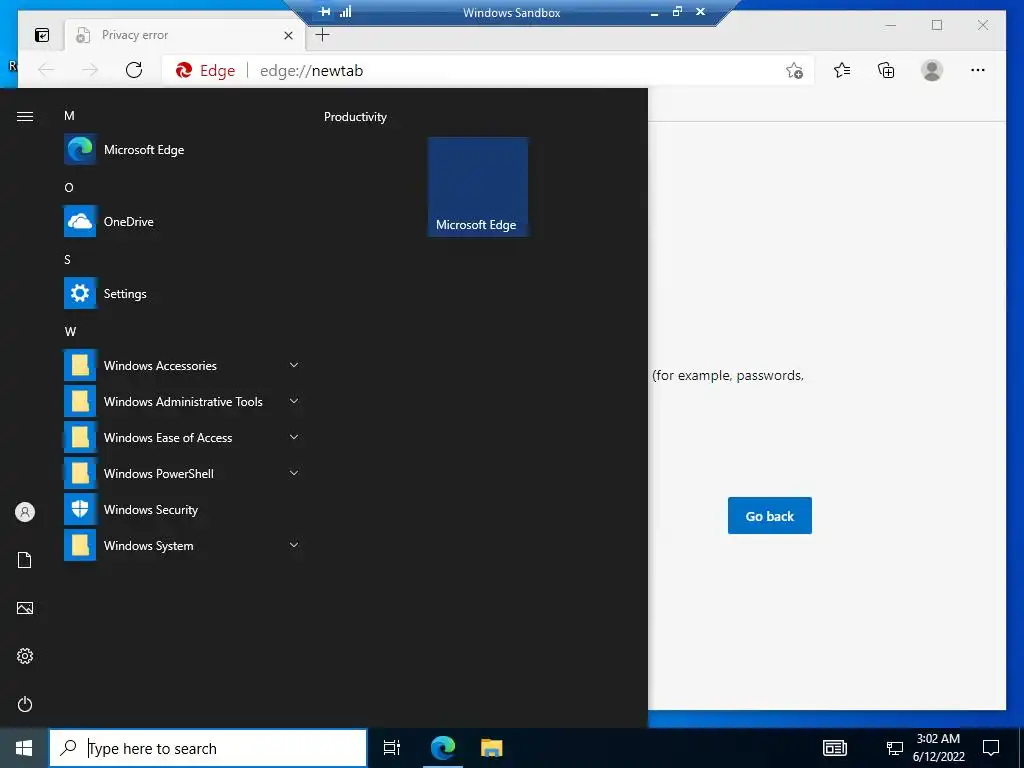Close the Privacy error tab

coord(288,35)
